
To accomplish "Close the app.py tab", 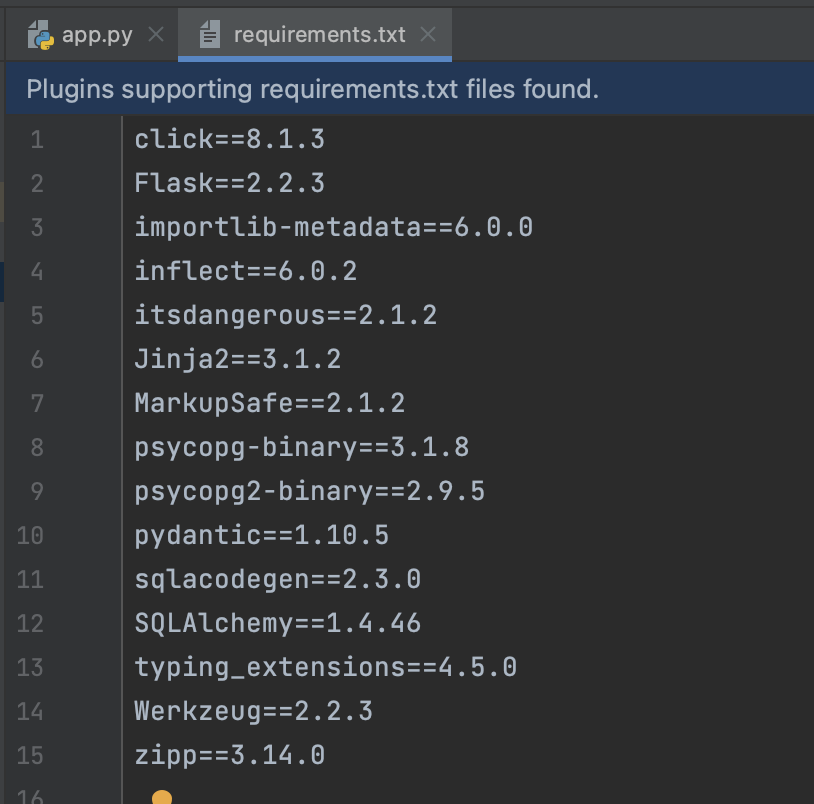I will point(155,33).
